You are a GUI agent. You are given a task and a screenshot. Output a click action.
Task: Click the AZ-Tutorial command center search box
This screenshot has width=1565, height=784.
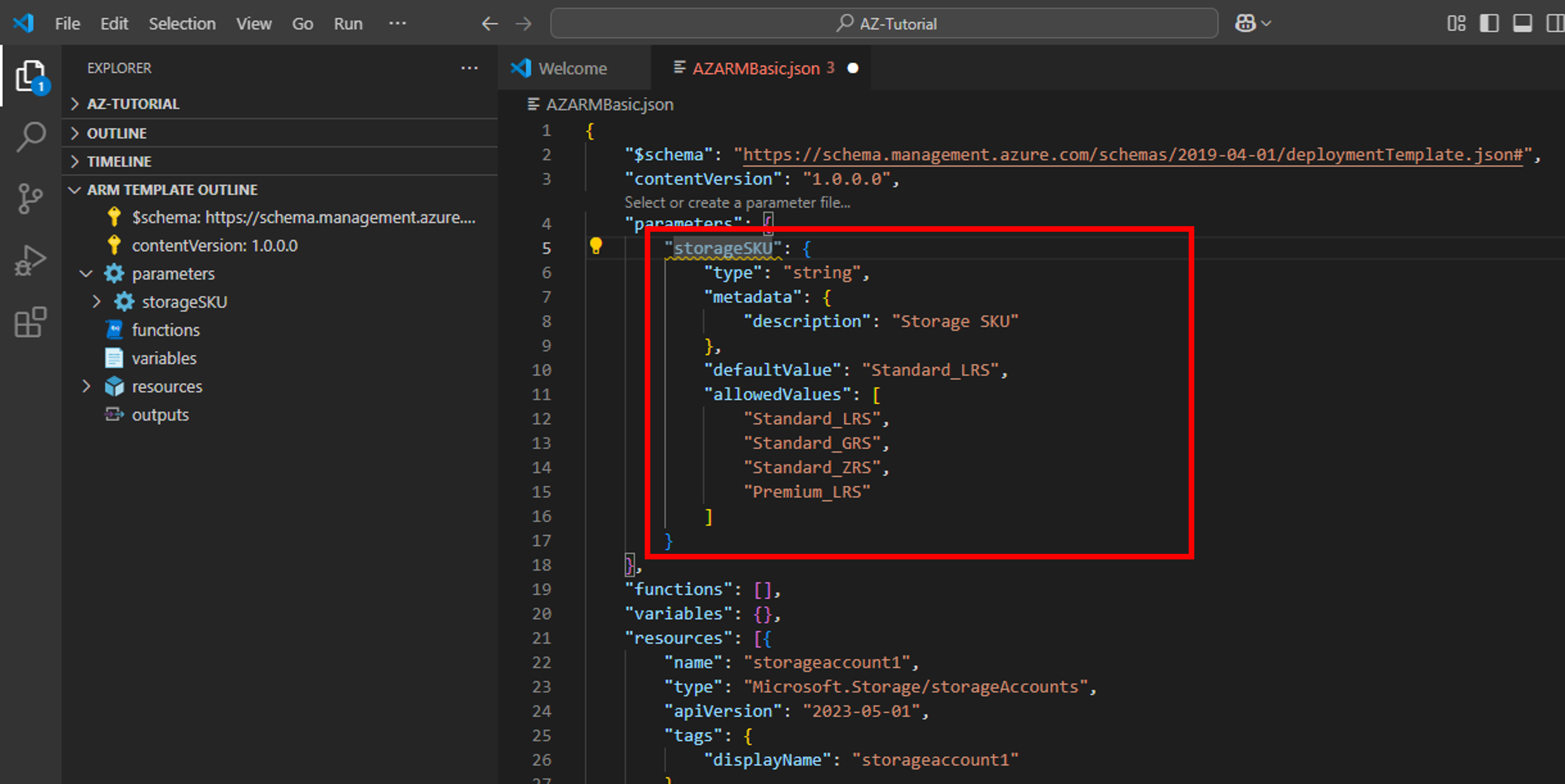tap(884, 23)
